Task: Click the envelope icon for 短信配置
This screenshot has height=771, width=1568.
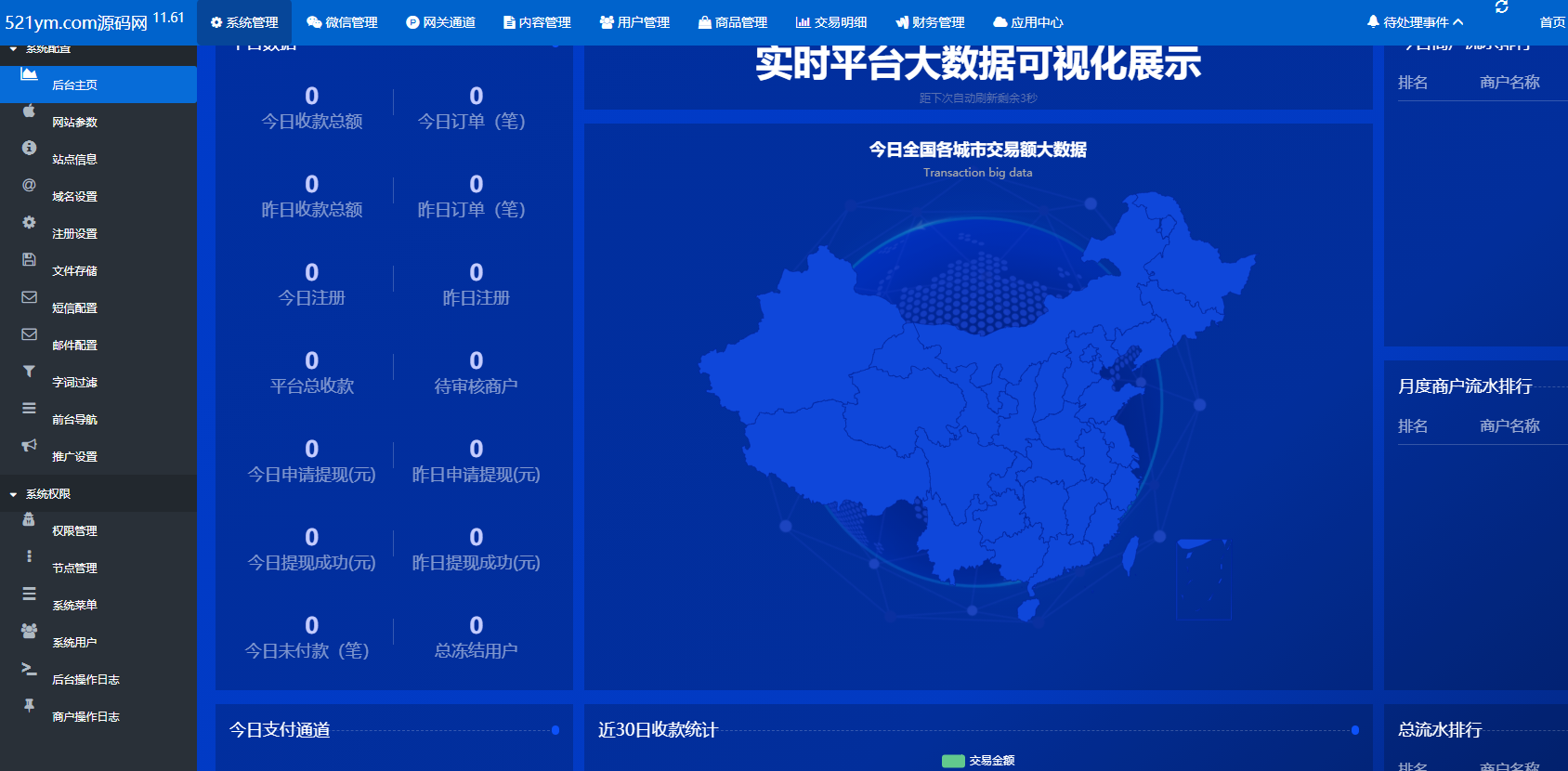Action: click(29, 297)
